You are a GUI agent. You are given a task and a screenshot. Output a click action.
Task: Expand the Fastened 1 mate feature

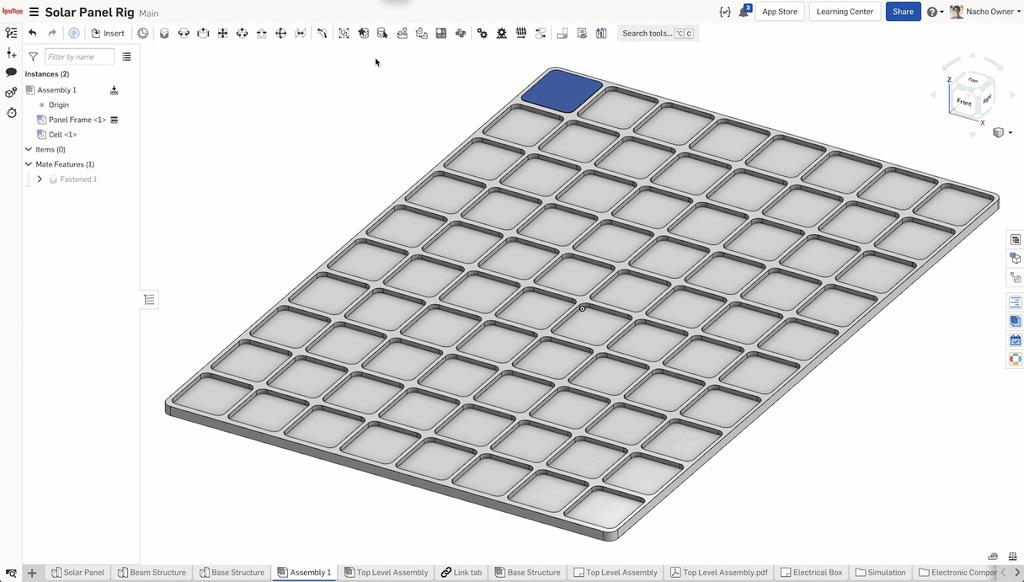(x=39, y=179)
